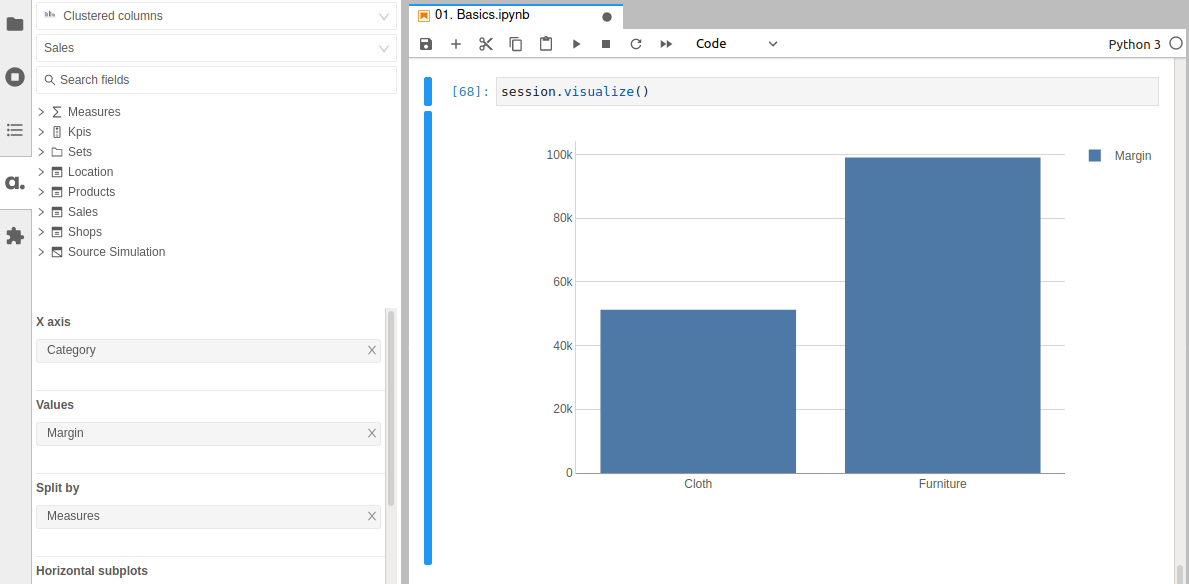The height and width of the screenshot is (584, 1189).
Task: Click the [68] cell execution prompt
Action: [470, 92]
